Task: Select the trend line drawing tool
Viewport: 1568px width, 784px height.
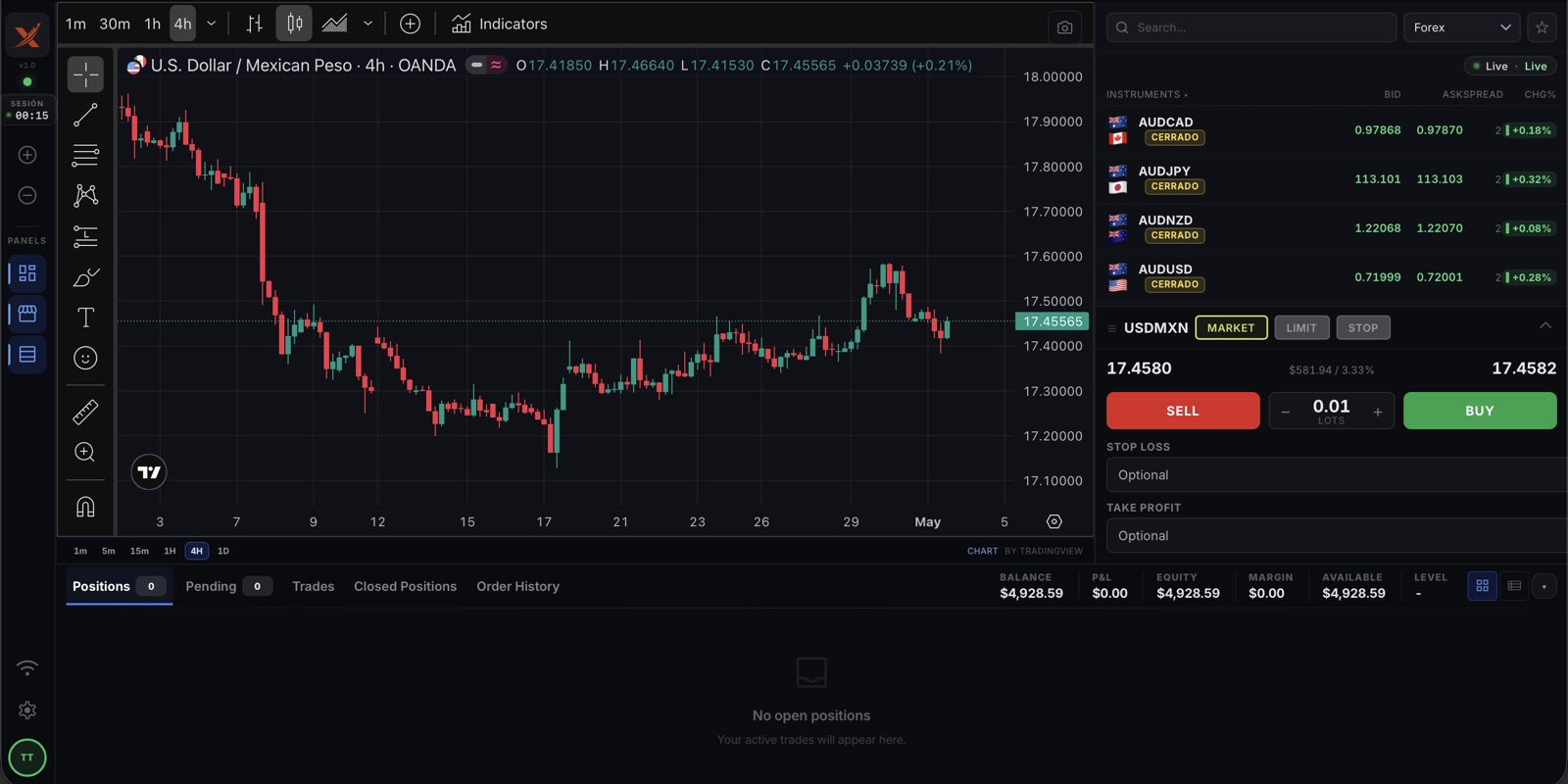Action: point(85,115)
